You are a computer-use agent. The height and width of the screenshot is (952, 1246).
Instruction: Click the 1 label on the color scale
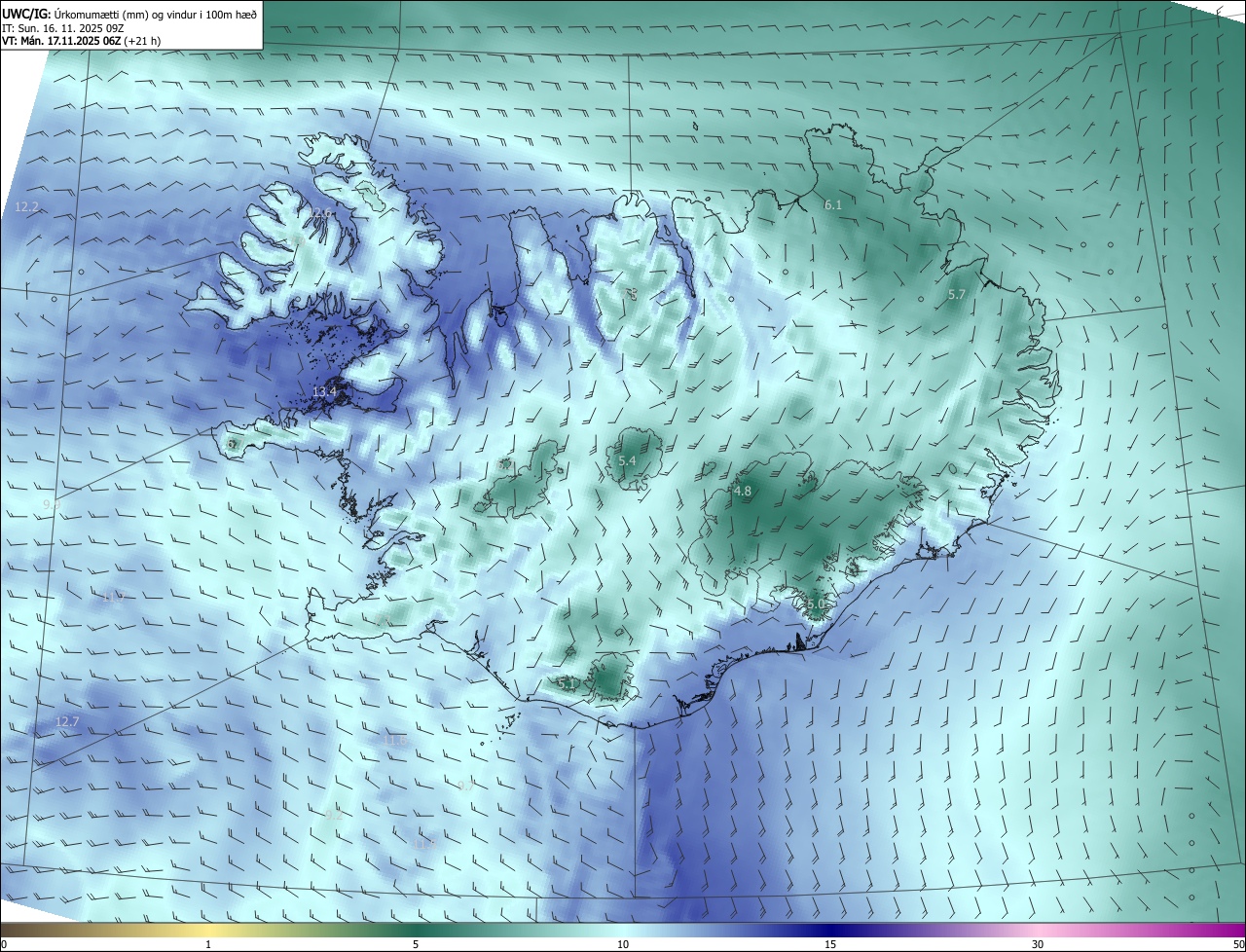[x=208, y=944]
